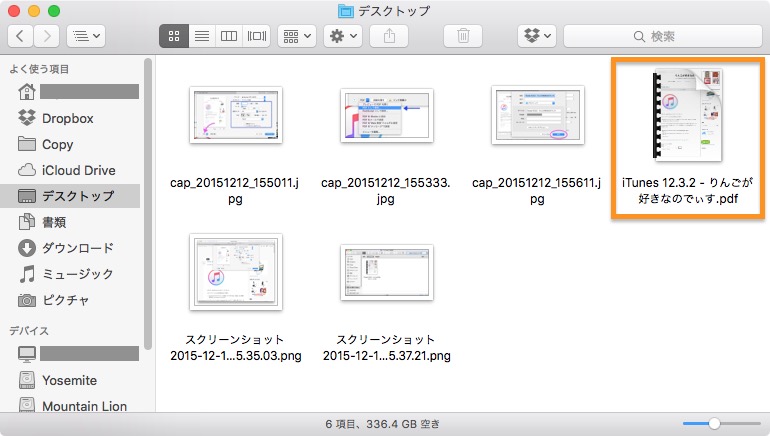Open Dropbox in the sidebar
The image size is (770, 436).
[70, 118]
